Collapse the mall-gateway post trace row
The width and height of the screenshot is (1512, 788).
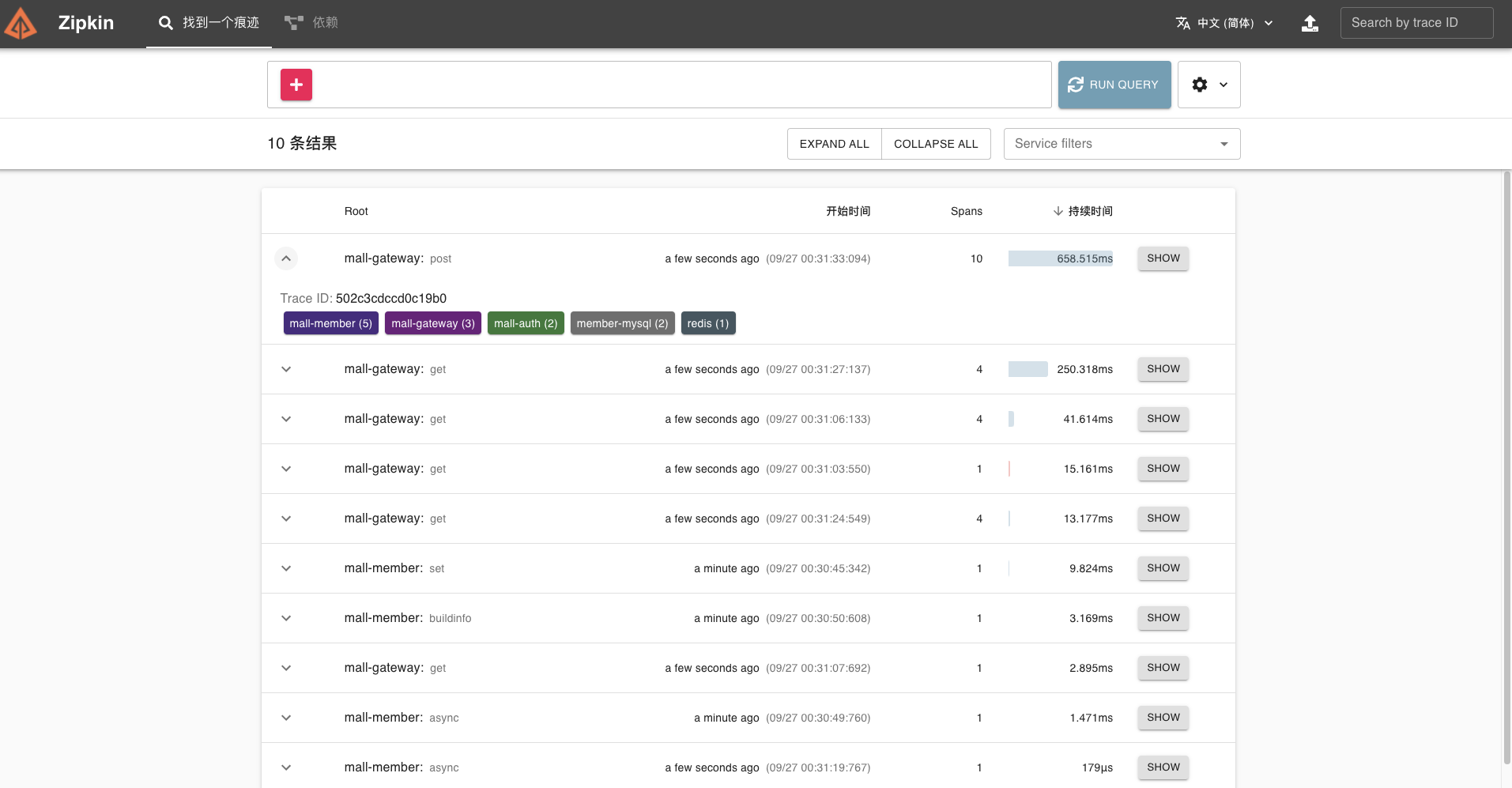coord(286,258)
